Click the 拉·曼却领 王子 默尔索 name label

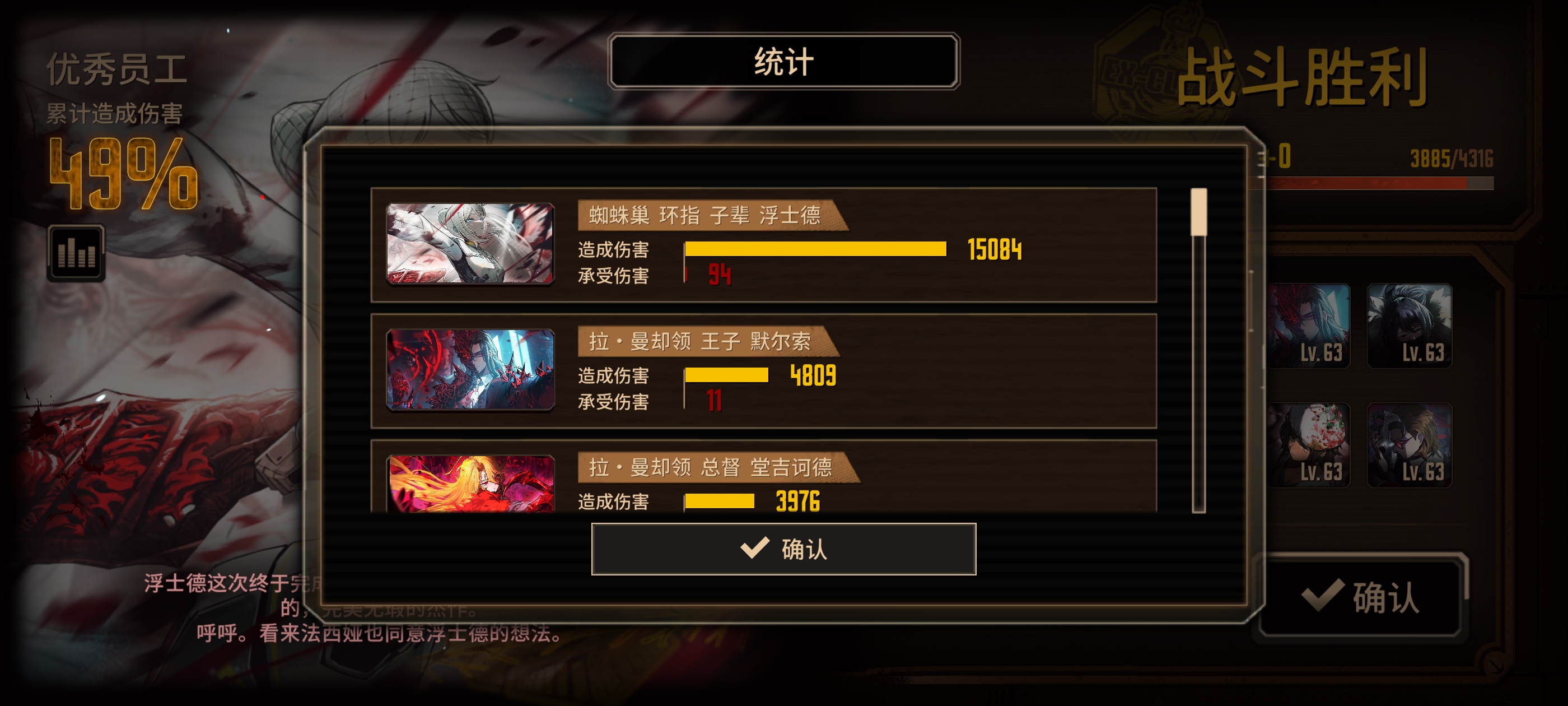coord(700,341)
